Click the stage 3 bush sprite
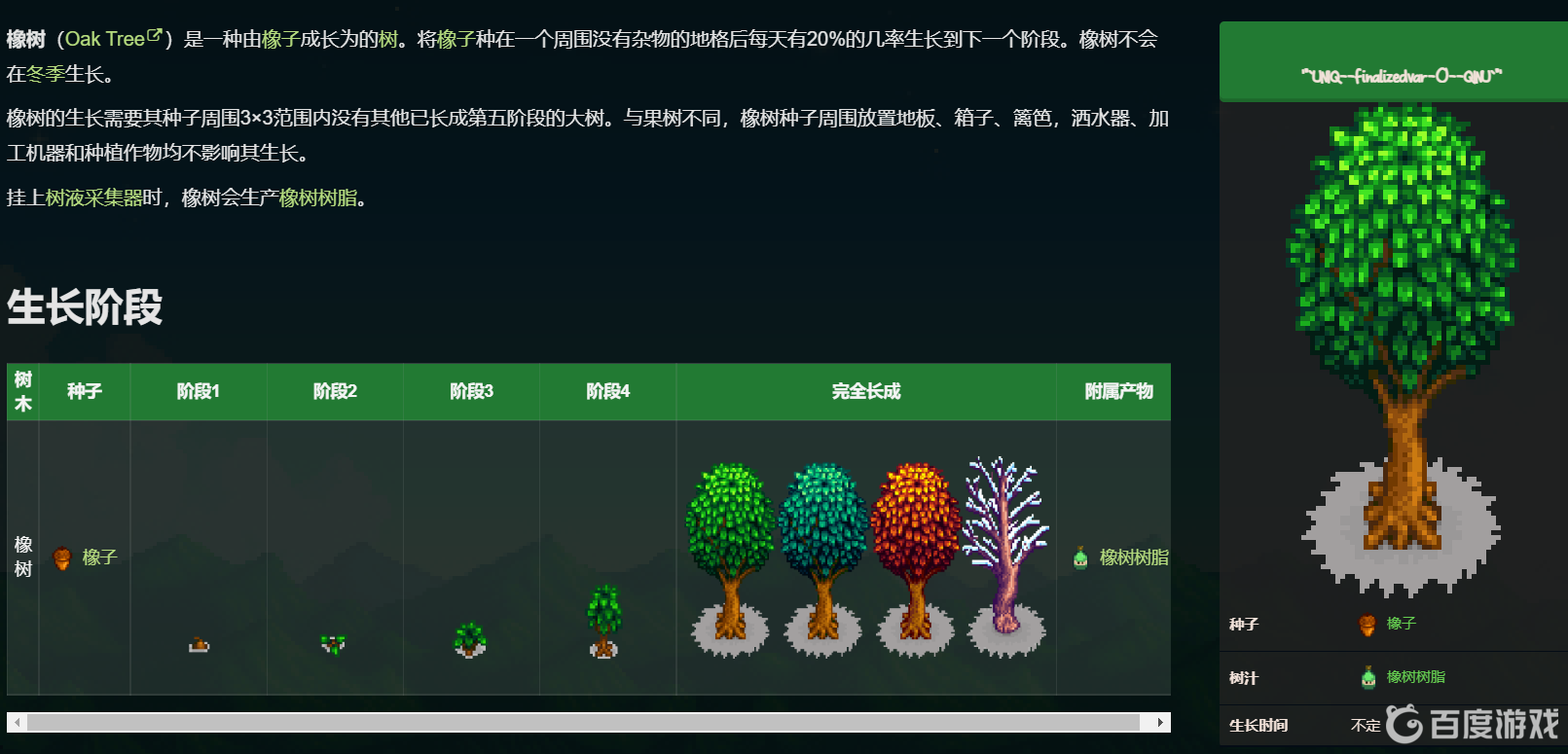 point(470,639)
